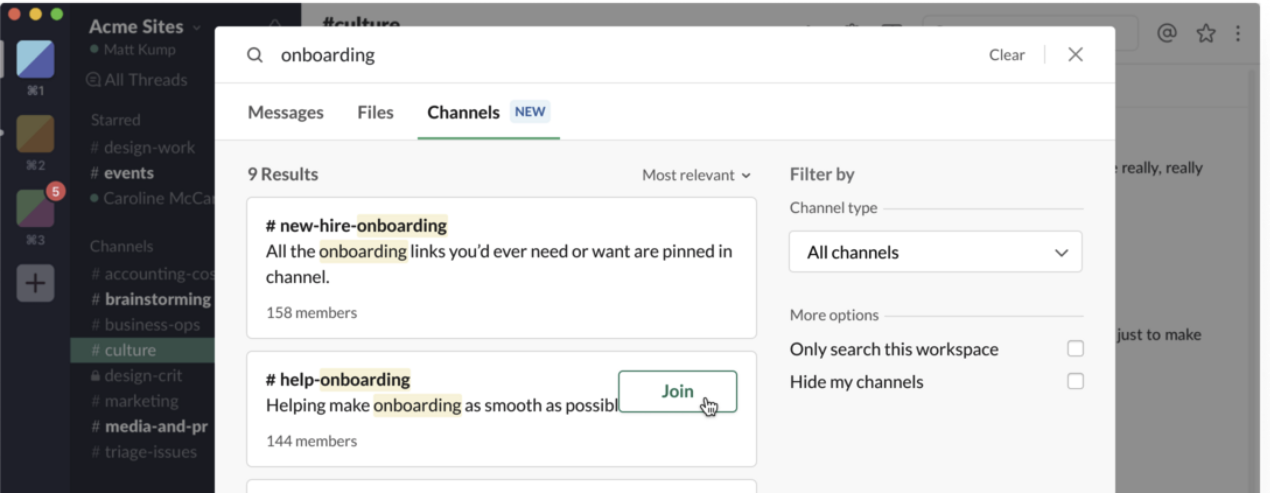
Task: Clear the onboarding search query
Action: [1006, 55]
